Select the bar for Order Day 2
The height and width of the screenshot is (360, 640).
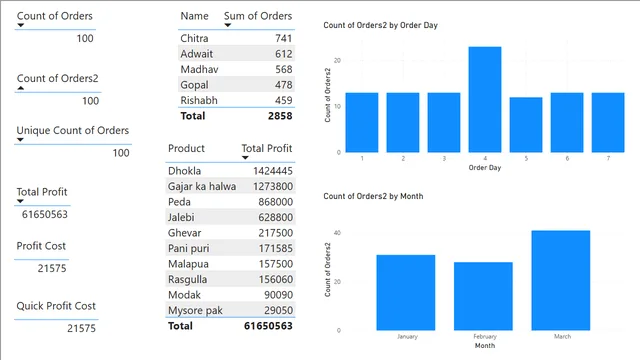(403, 122)
